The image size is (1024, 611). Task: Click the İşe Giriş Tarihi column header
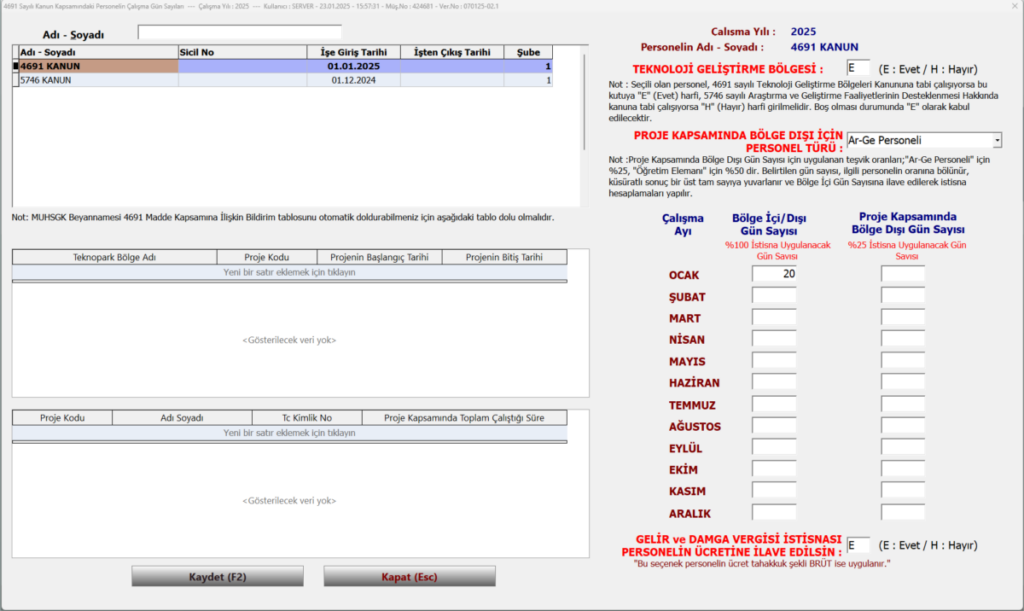[353, 52]
